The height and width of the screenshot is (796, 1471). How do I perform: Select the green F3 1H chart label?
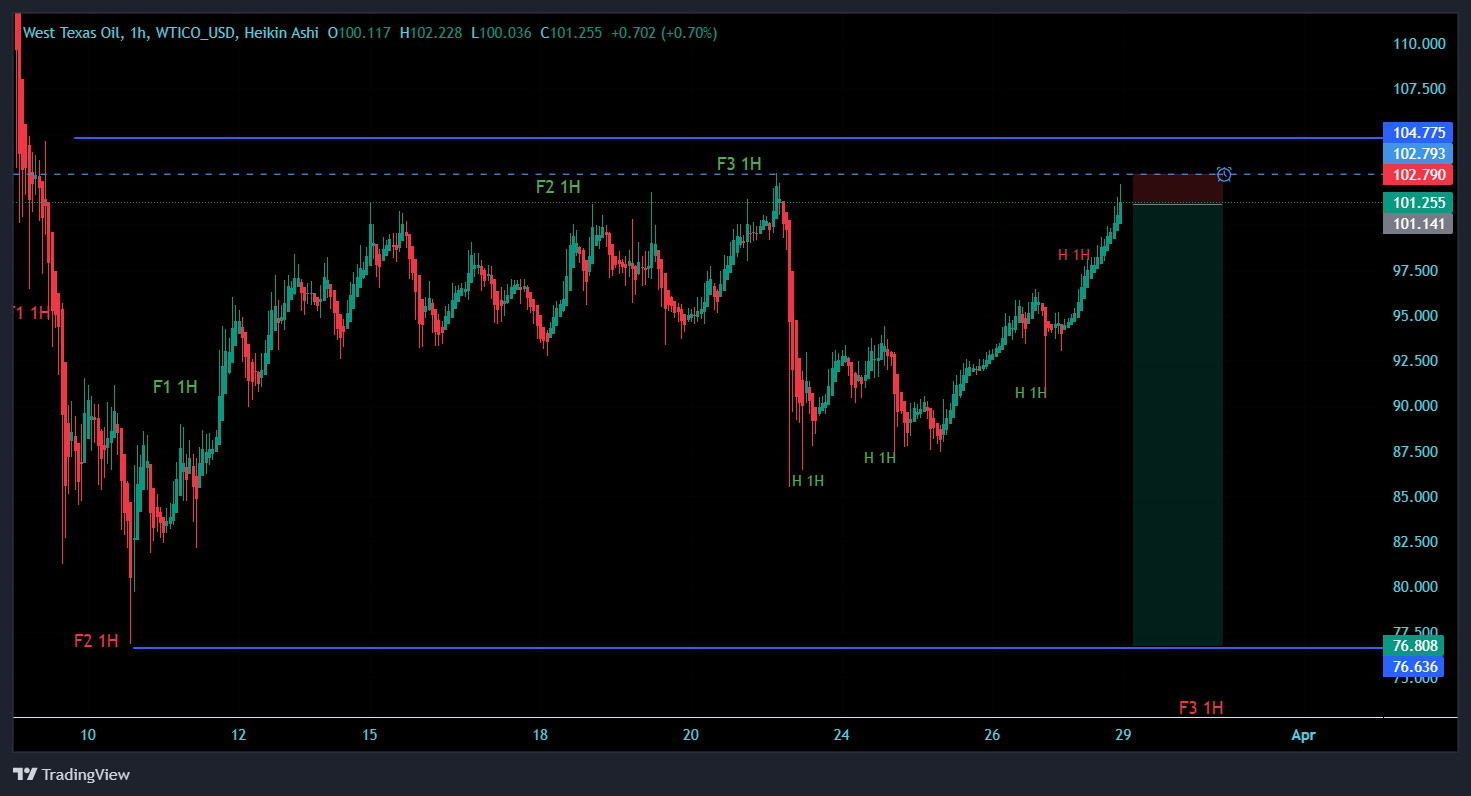pos(739,163)
